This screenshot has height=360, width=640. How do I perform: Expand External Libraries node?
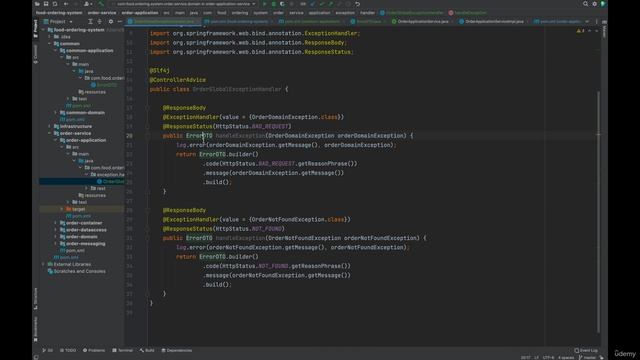[43, 264]
